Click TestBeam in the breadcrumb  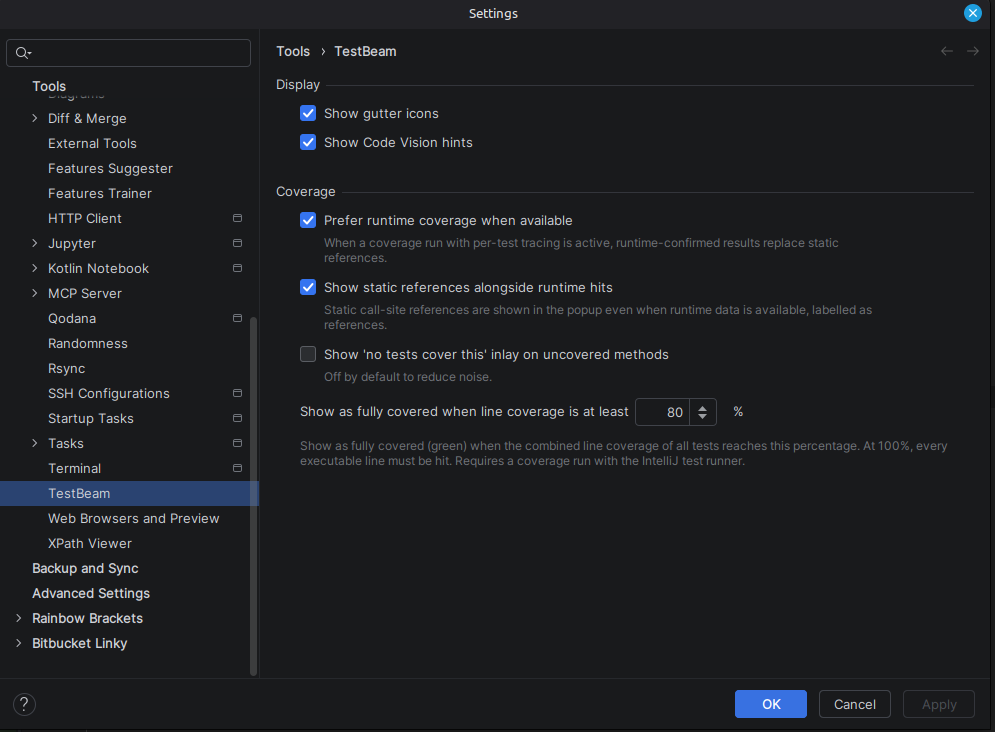click(365, 51)
